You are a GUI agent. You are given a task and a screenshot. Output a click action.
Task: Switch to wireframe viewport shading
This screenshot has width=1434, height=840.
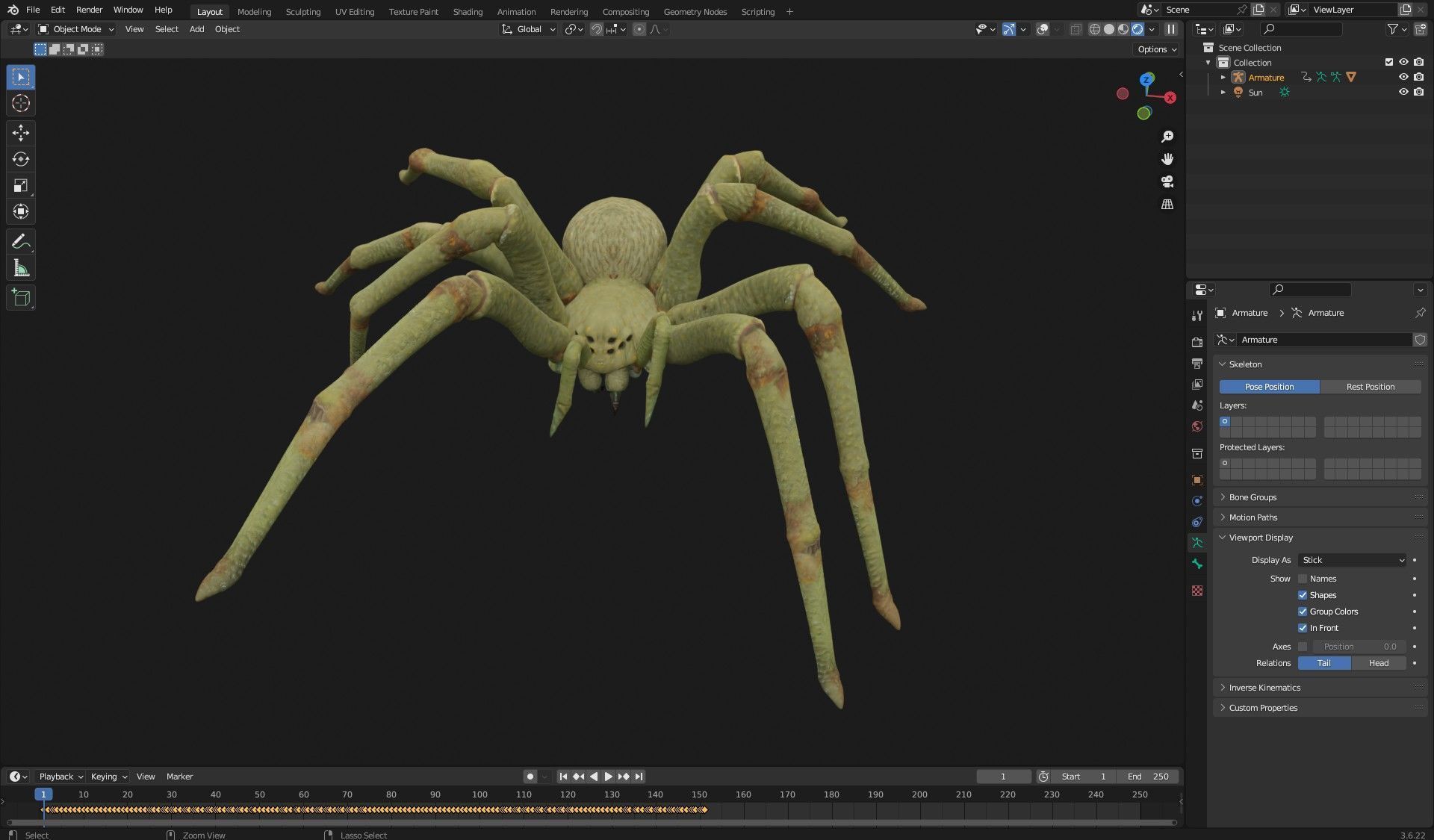tap(1095, 29)
